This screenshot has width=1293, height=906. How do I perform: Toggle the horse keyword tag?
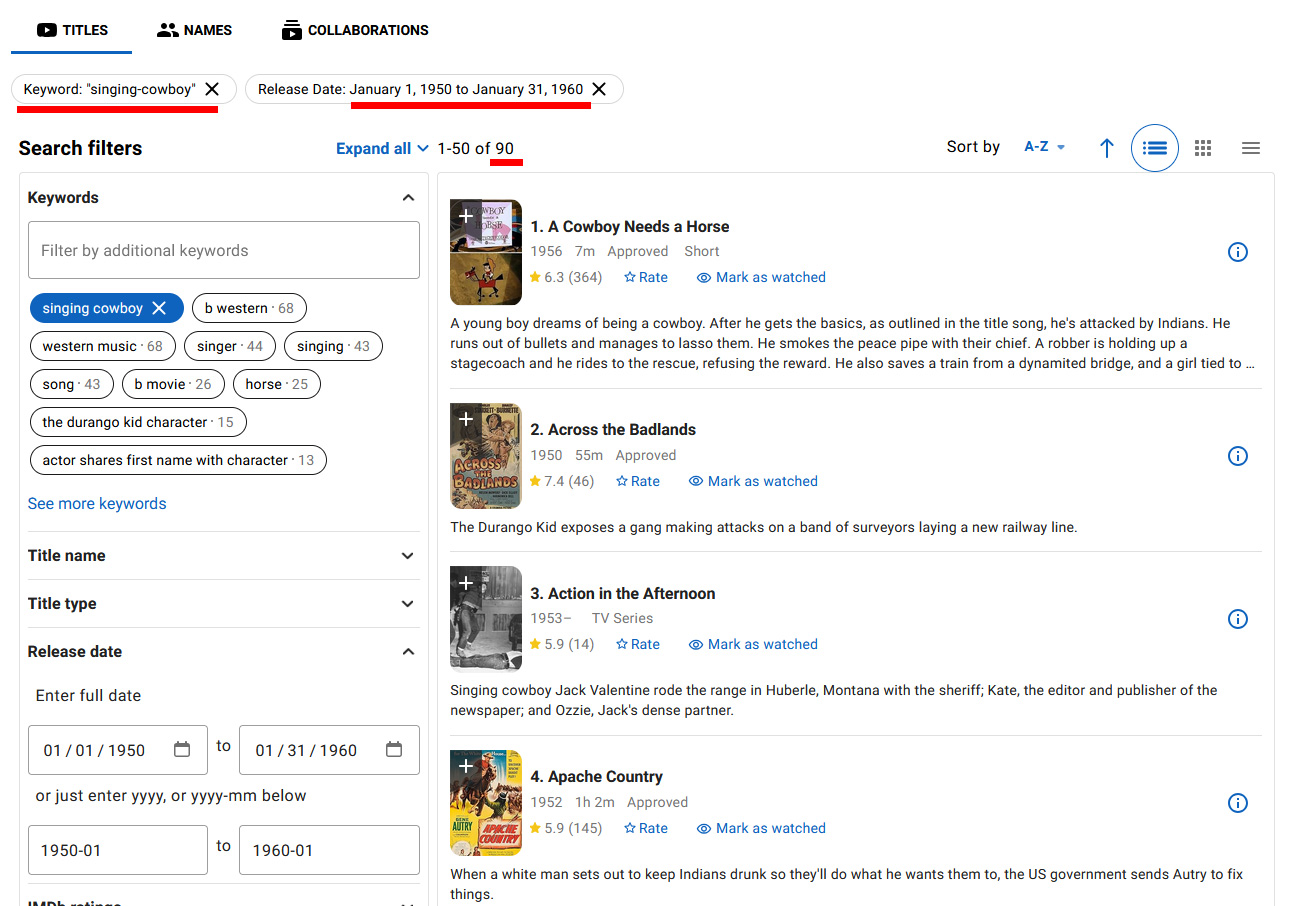tap(277, 384)
